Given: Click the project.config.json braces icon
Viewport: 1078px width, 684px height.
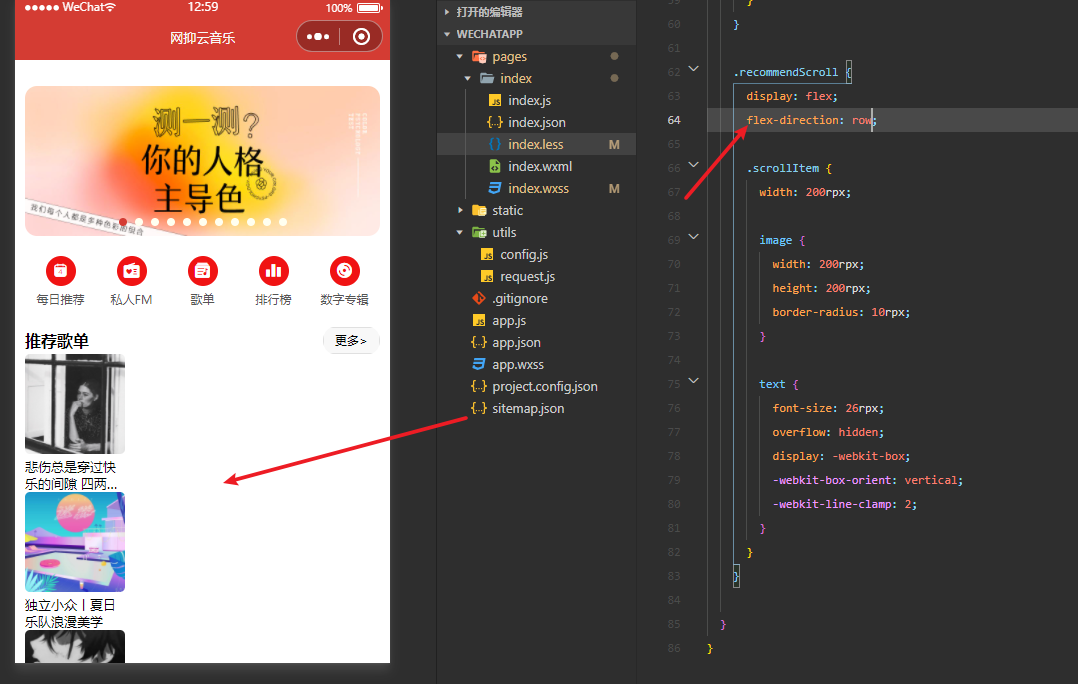Looking at the screenshot, I should point(479,386).
